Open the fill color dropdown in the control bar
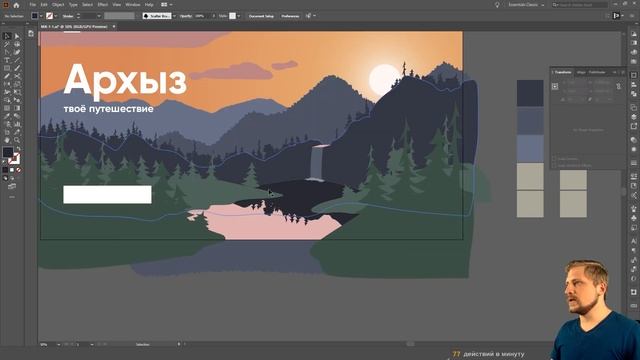This screenshot has height=360, width=640. click(x=41, y=16)
